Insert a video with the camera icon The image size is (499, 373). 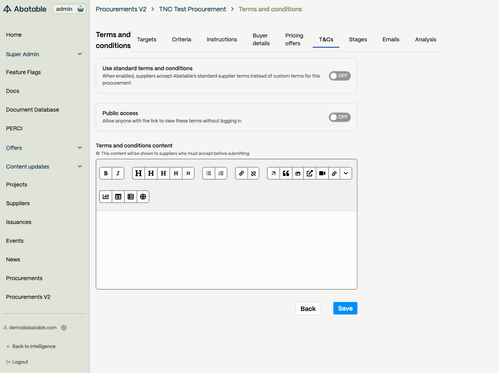coord(322,173)
